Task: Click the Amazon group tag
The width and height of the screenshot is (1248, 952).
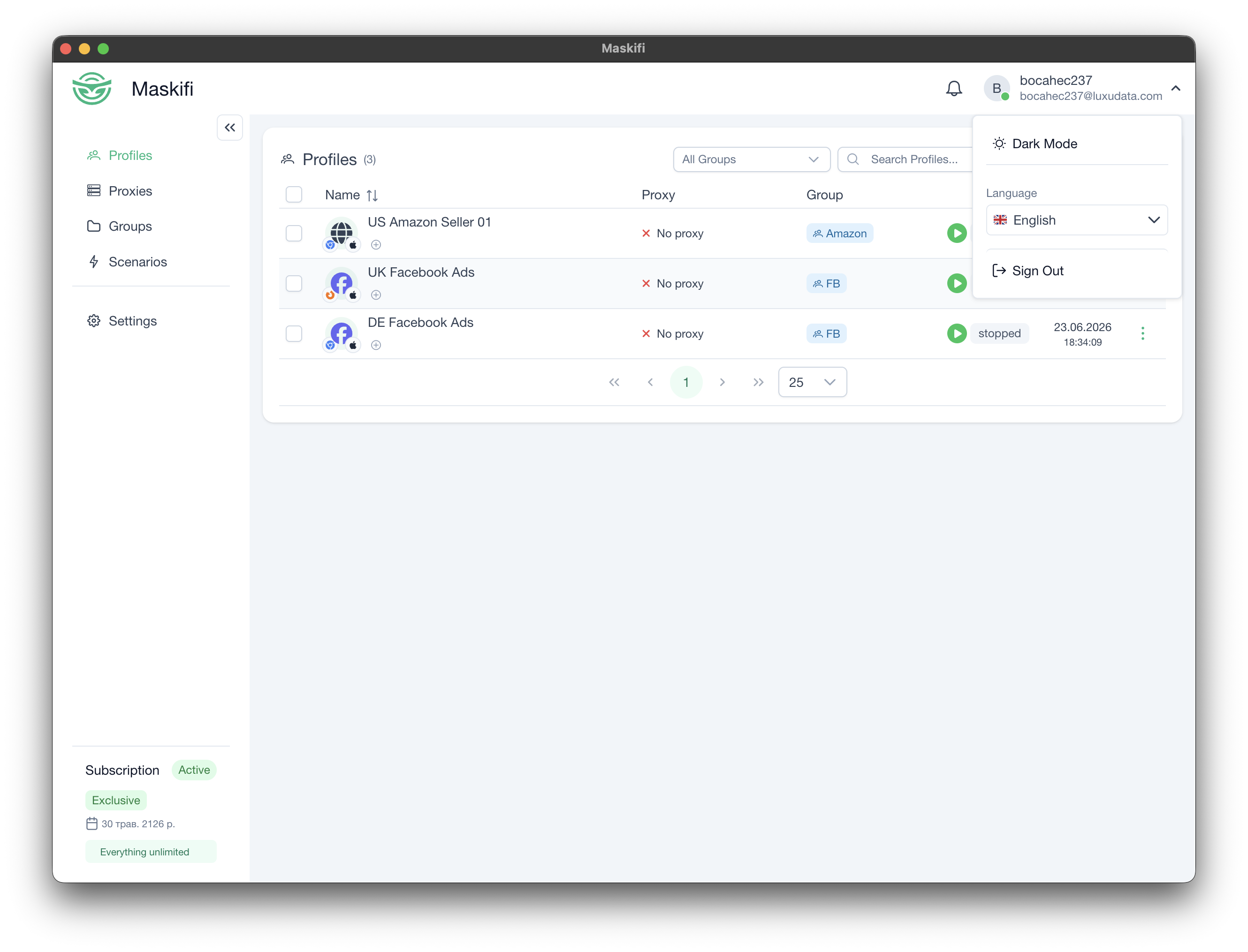Action: pyautogui.click(x=839, y=234)
